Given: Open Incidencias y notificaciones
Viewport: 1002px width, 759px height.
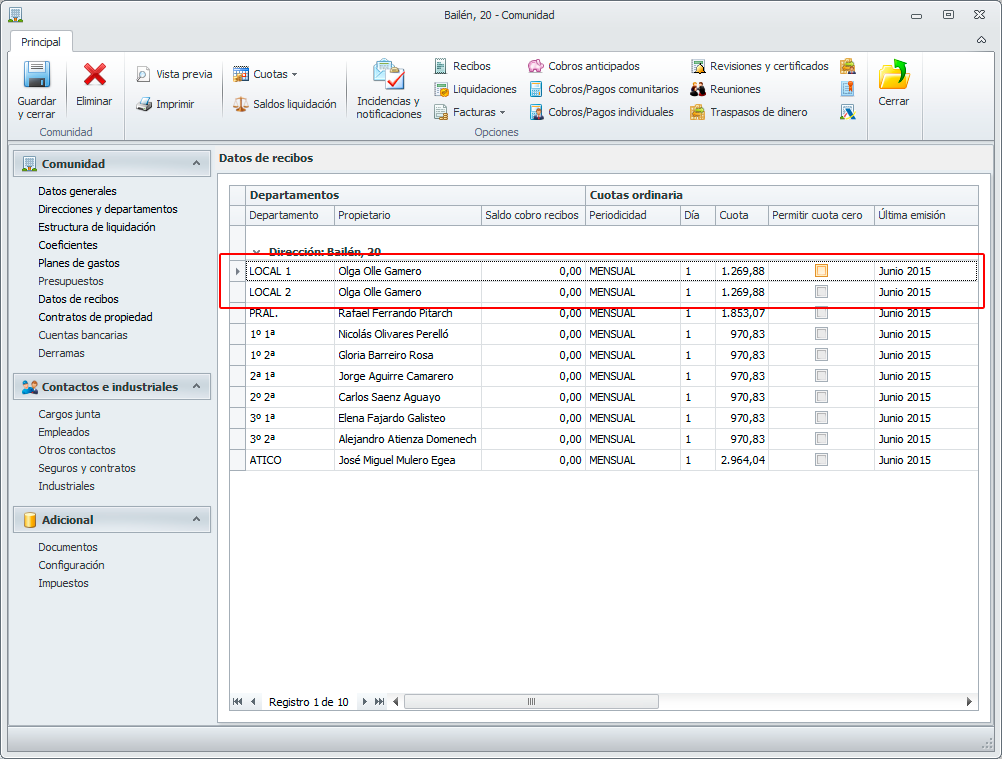Looking at the screenshot, I should point(388,76).
